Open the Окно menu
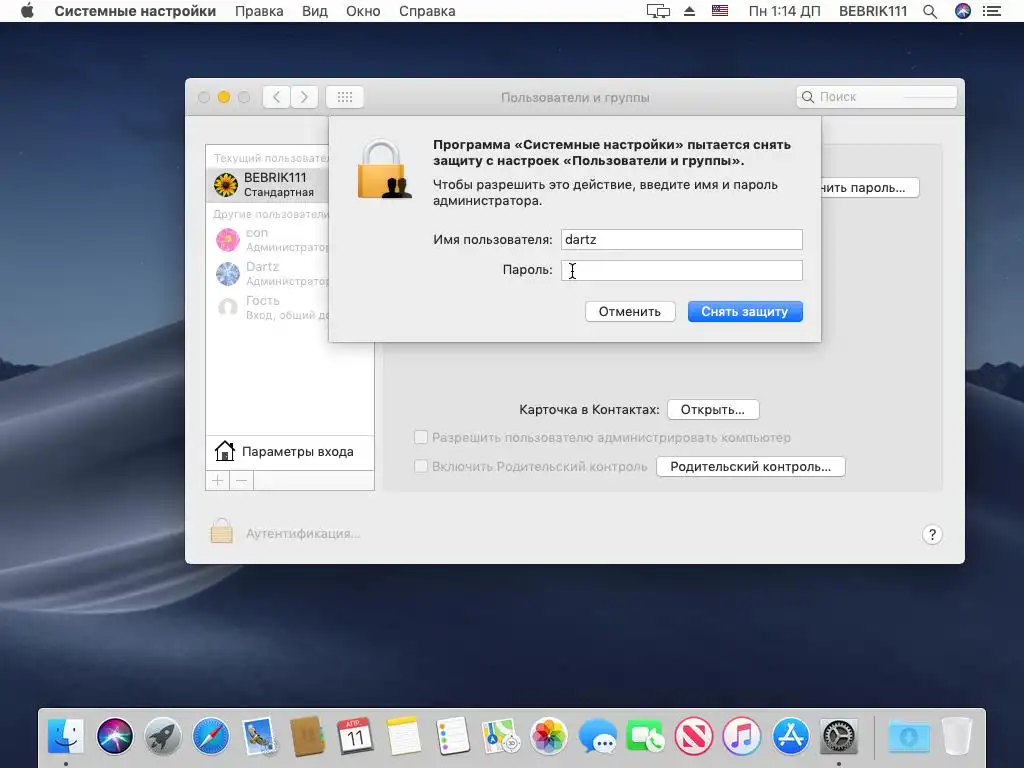Viewport: 1024px width, 768px height. pyautogui.click(x=363, y=11)
